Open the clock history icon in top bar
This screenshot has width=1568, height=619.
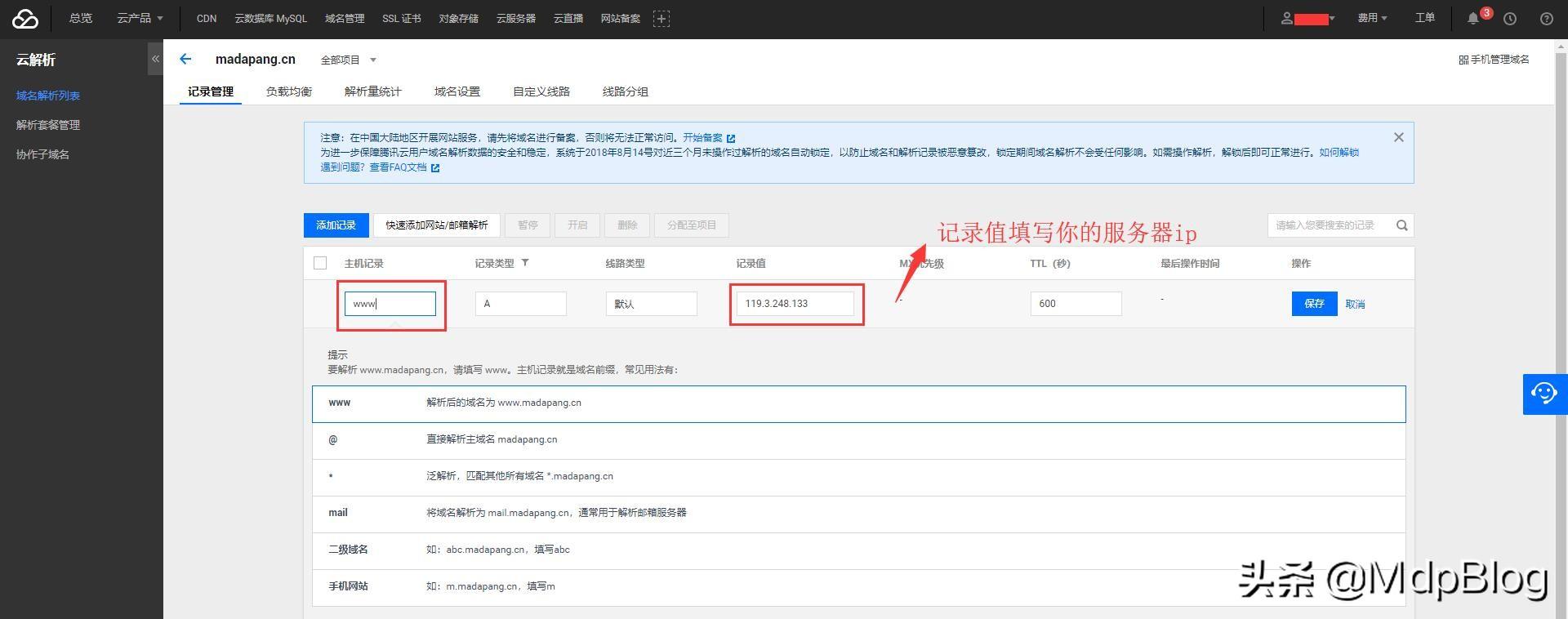click(1510, 19)
